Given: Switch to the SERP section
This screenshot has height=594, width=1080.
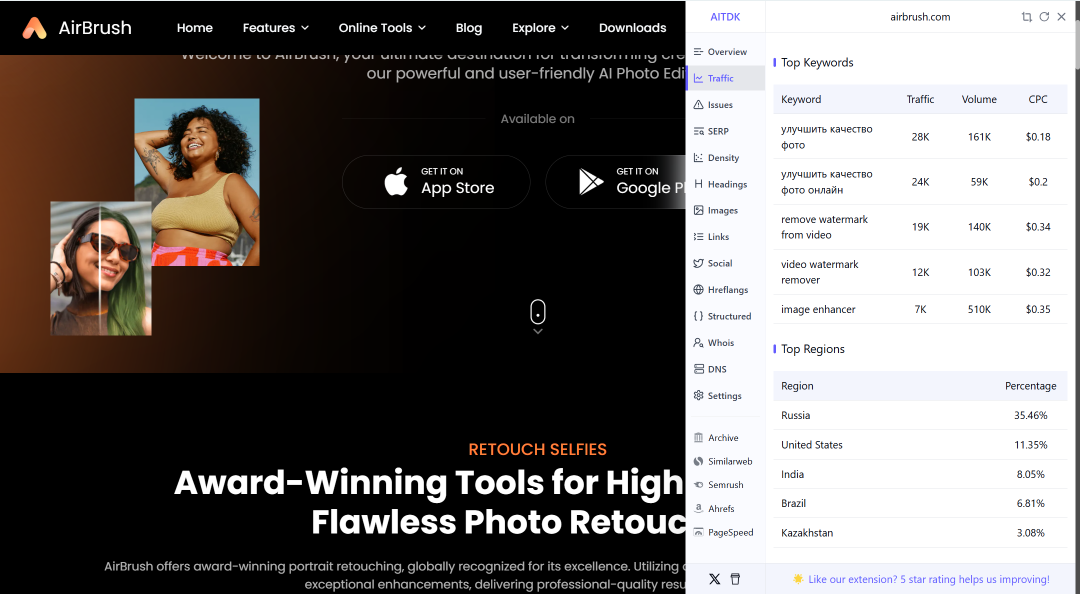Looking at the screenshot, I should tap(726, 131).
